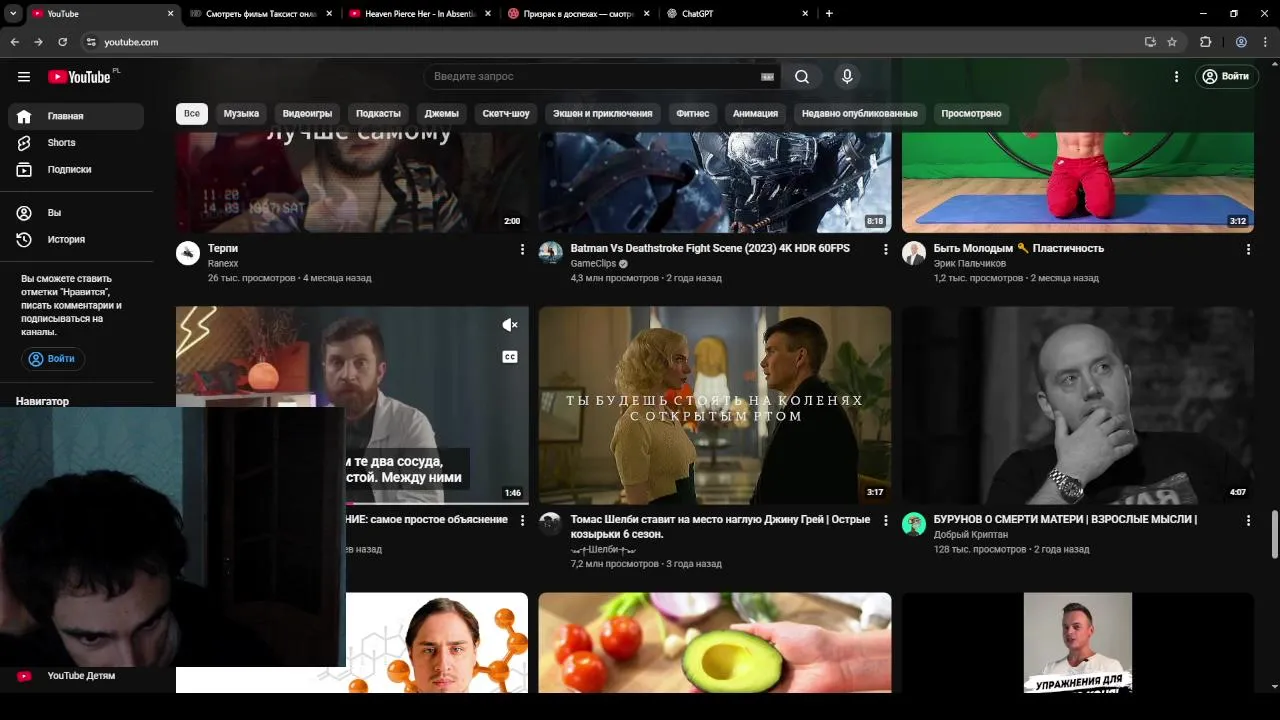The width and height of the screenshot is (1280, 720).
Task: Open Эрик Пальчиков channel avatar
Action: pyautogui.click(x=914, y=253)
